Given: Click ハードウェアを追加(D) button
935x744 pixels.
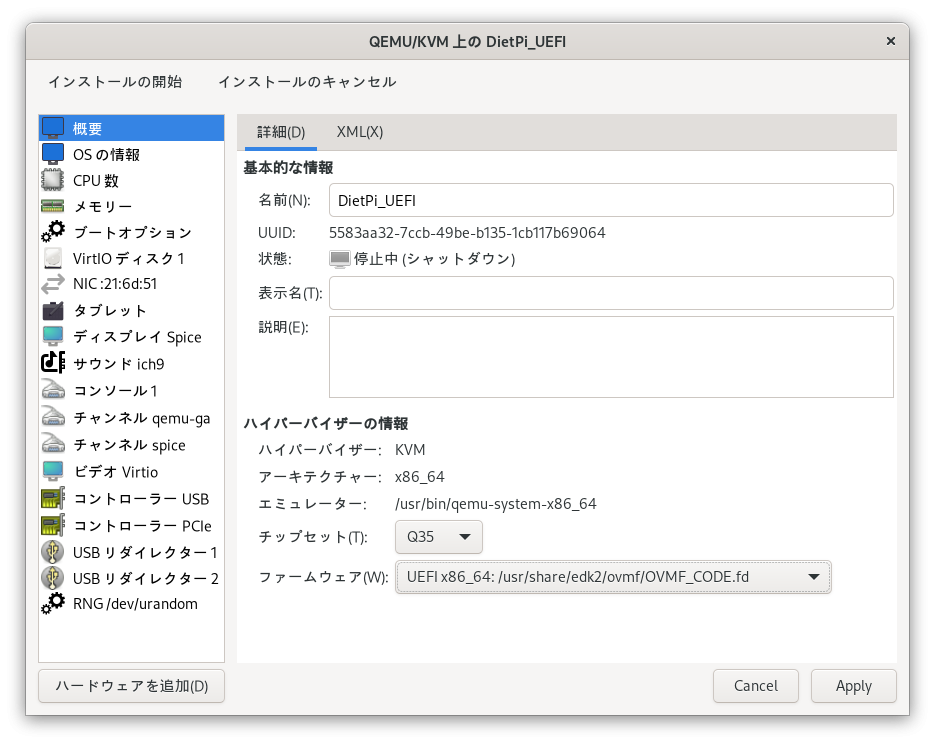Looking at the screenshot, I should tap(131, 686).
